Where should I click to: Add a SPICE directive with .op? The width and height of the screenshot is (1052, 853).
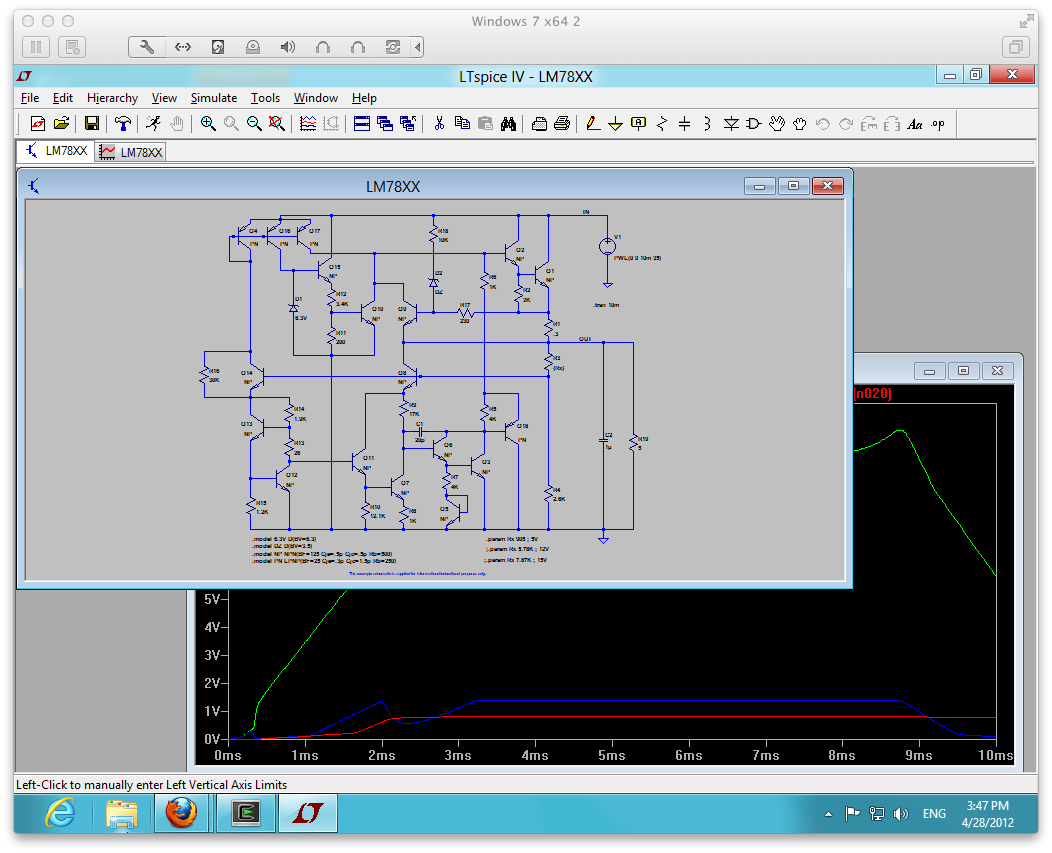[938, 123]
